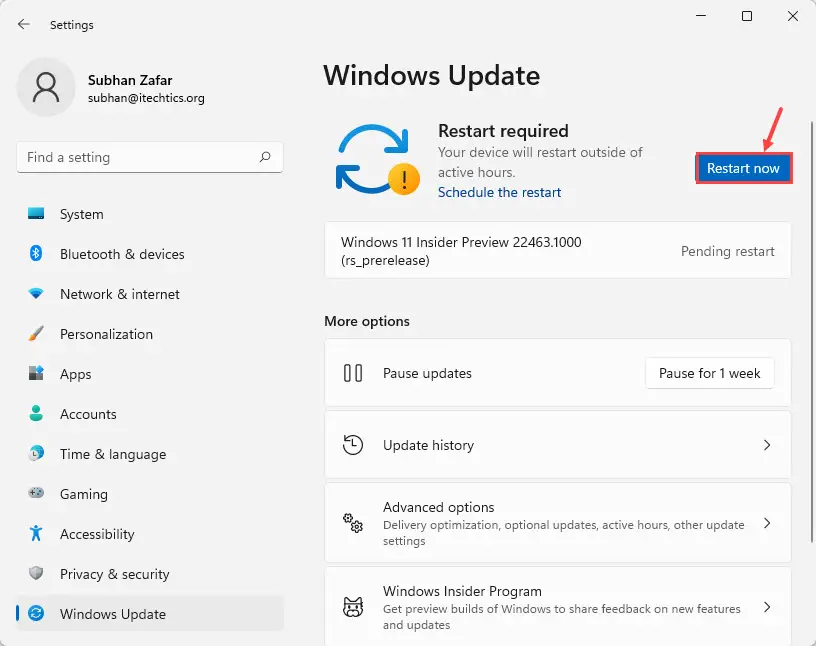816x646 pixels.
Task: Open Bluetooth & devices settings
Action: coord(150,254)
